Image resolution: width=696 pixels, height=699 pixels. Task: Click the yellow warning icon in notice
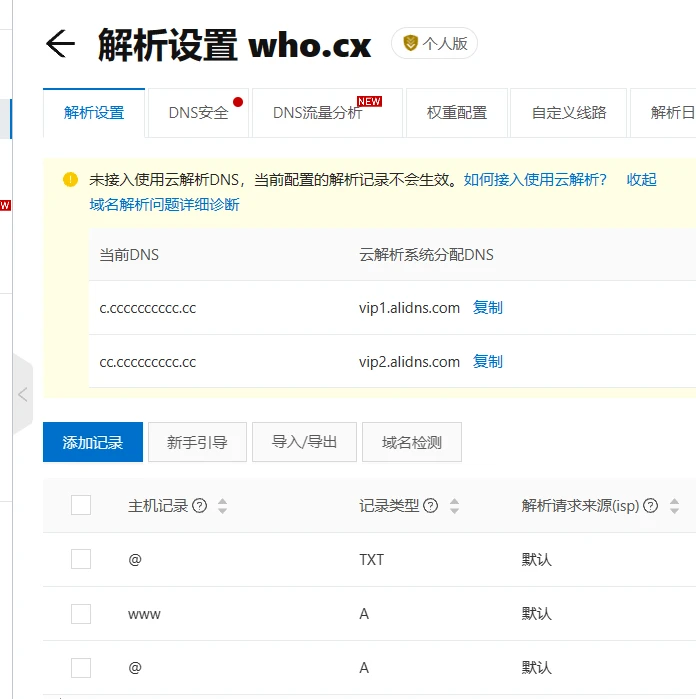click(70, 180)
